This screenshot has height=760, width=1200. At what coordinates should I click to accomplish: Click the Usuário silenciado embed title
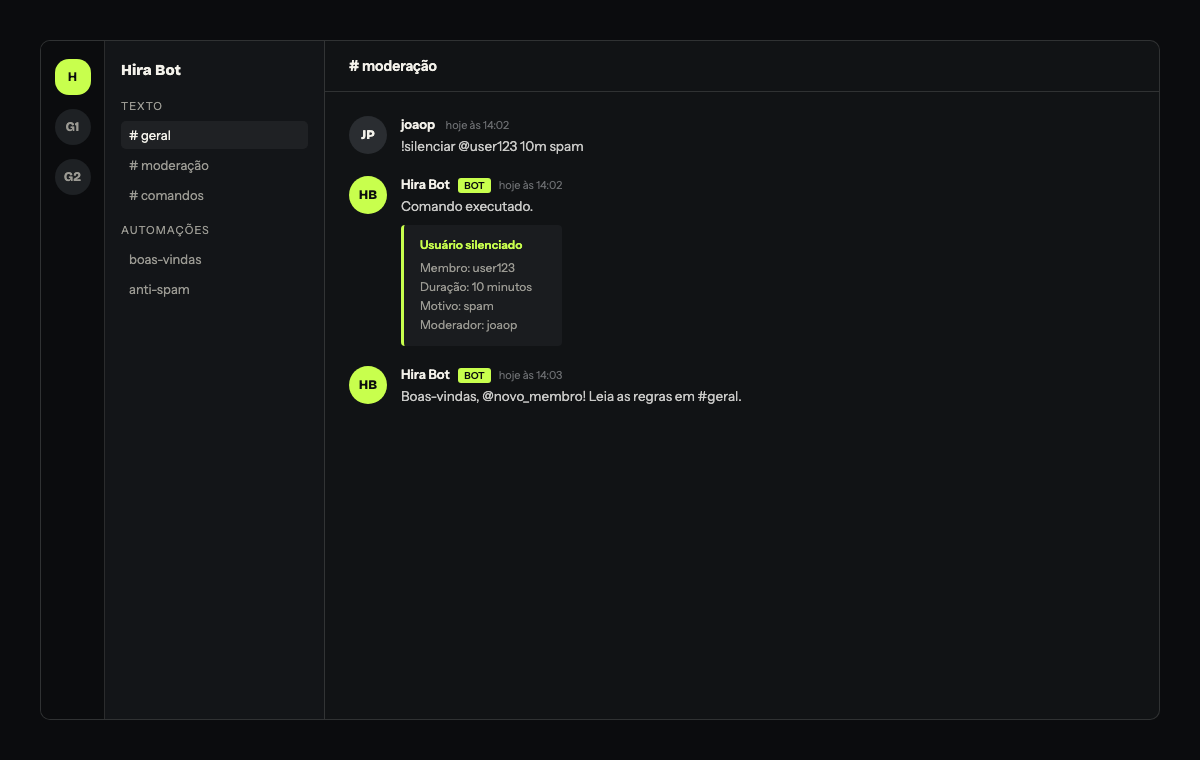click(471, 245)
